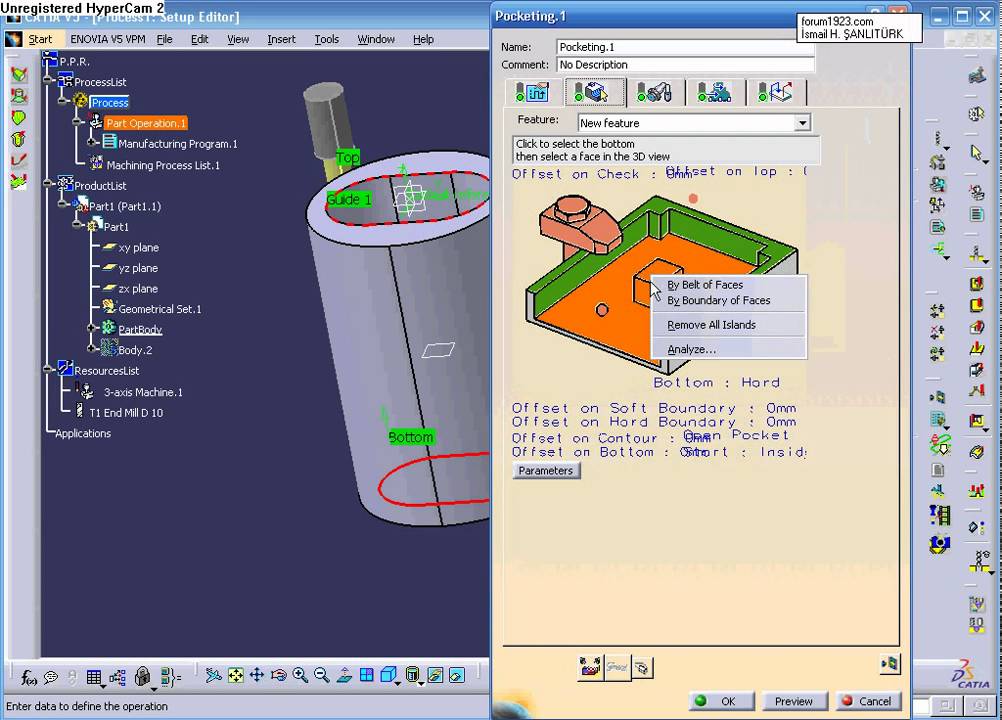
Task: Open the Feature combo box dropdown arrow
Action: (802, 123)
